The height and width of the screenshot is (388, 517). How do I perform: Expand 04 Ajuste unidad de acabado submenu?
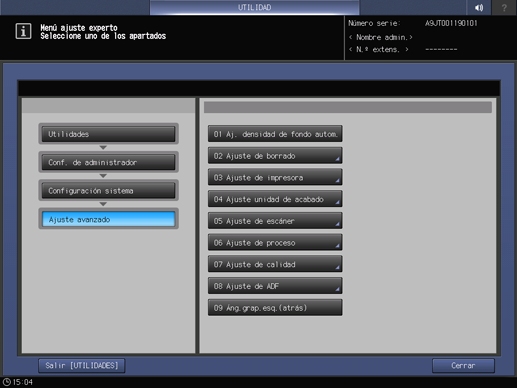coord(275,199)
